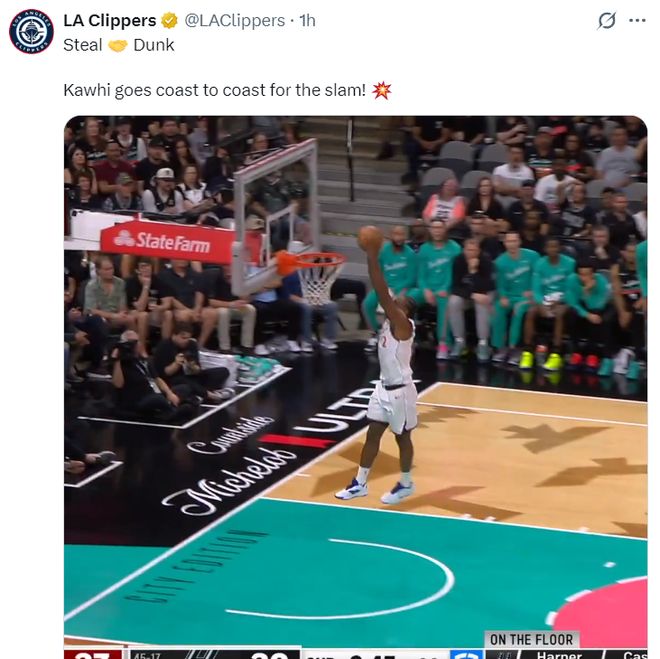Open the Grok explain-post icon
The width and height of the screenshot is (660, 659).
pyautogui.click(x=607, y=21)
